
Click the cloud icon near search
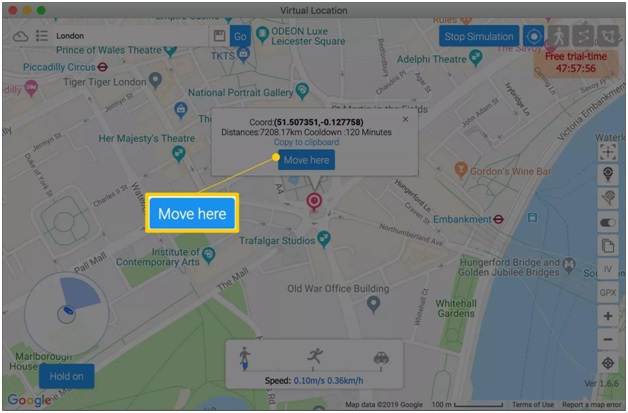pyautogui.click(x=20, y=36)
